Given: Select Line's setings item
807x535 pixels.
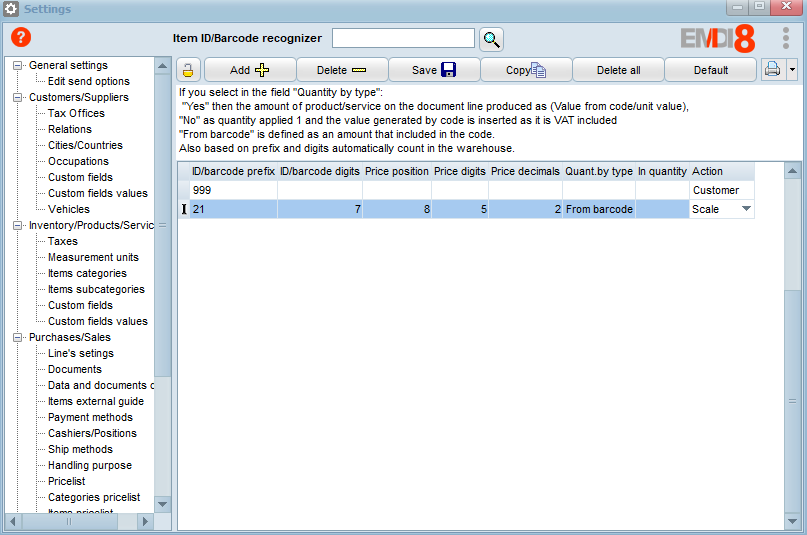Looking at the screenshot, I should 81,353.
